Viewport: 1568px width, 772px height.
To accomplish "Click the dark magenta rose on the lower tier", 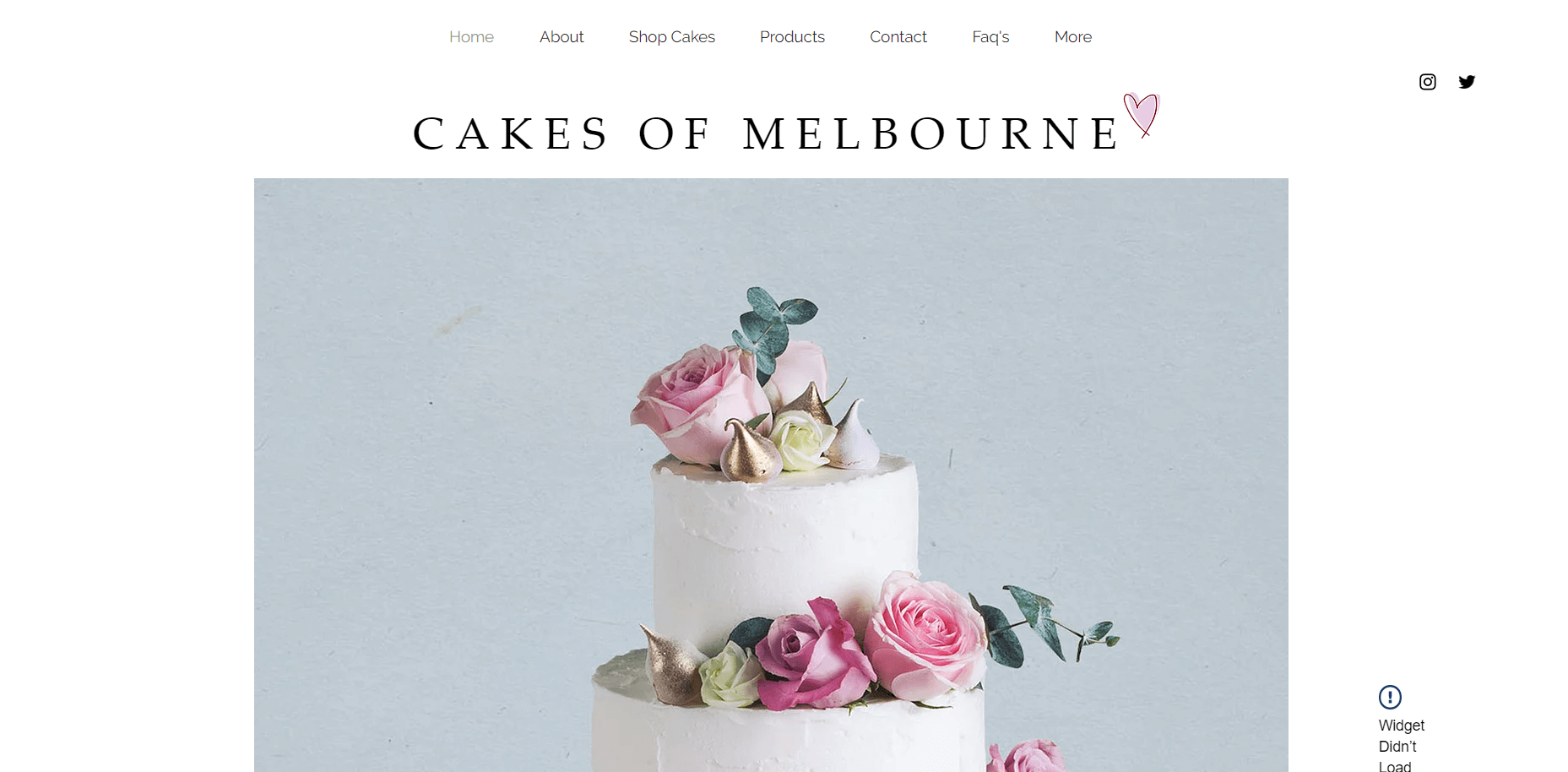I will (x=809, y=654).
